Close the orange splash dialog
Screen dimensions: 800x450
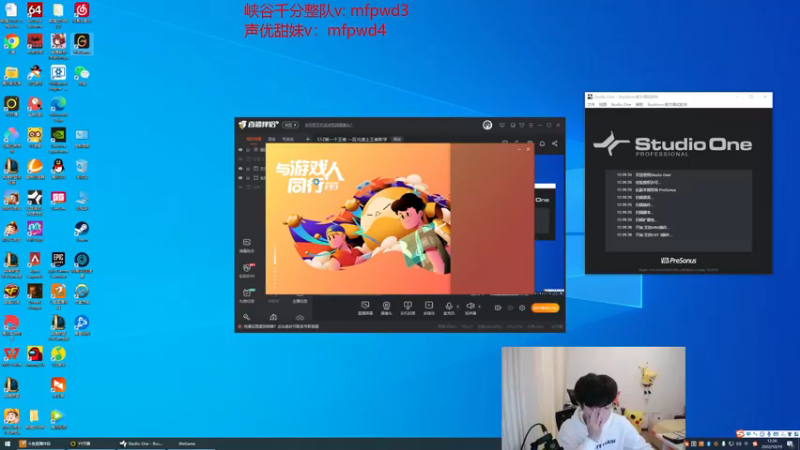click(x=528, y=149)
